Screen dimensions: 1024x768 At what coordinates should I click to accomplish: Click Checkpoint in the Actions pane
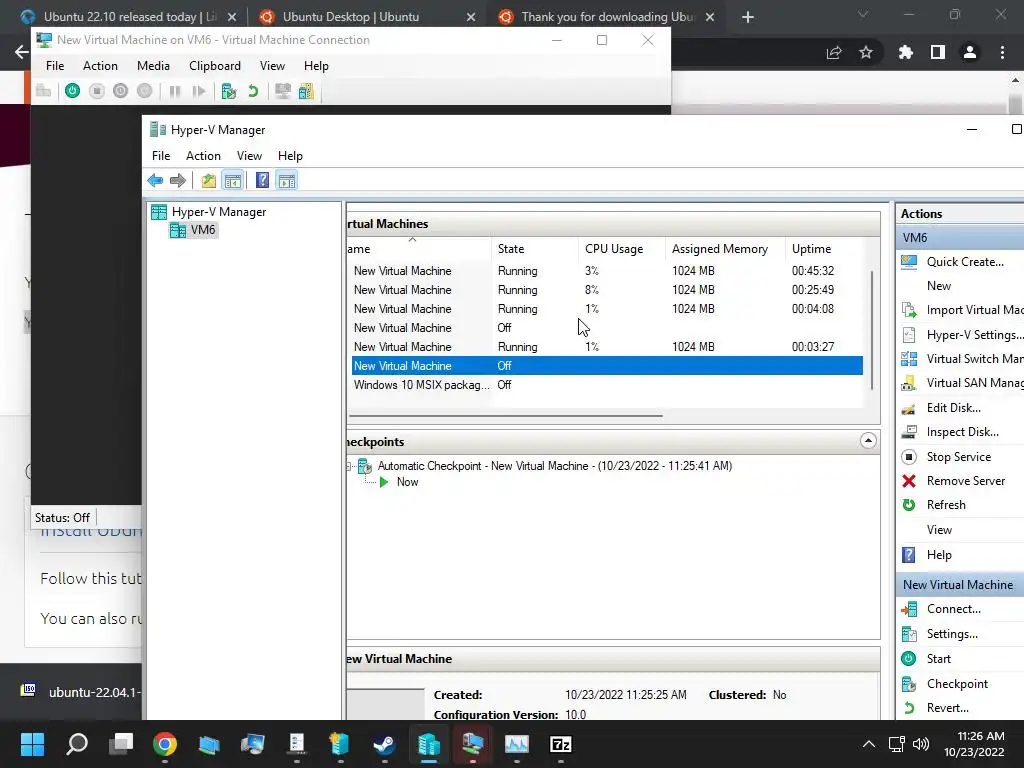click(x=957, y=684)
